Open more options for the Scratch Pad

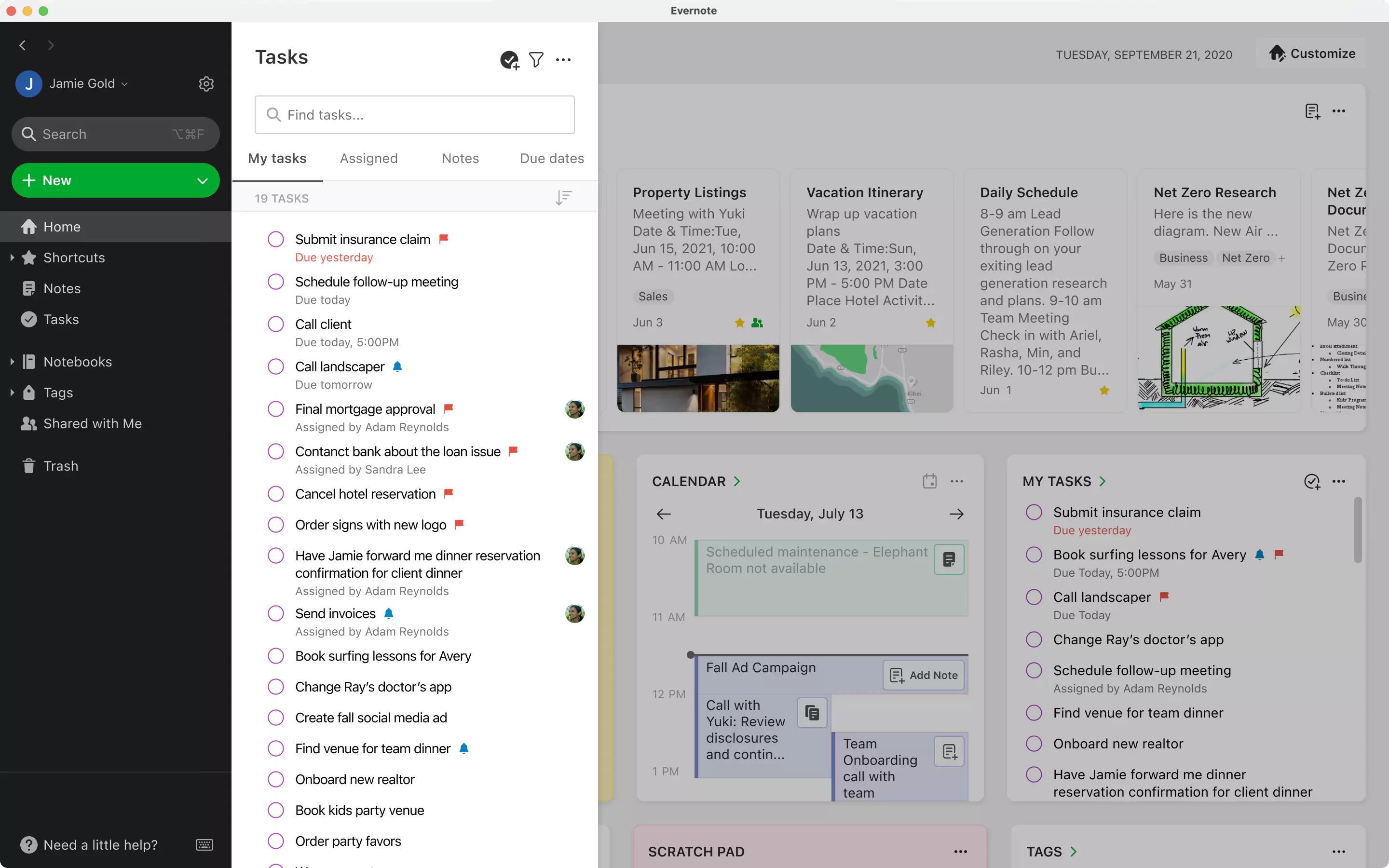click(x=960, y=851)
